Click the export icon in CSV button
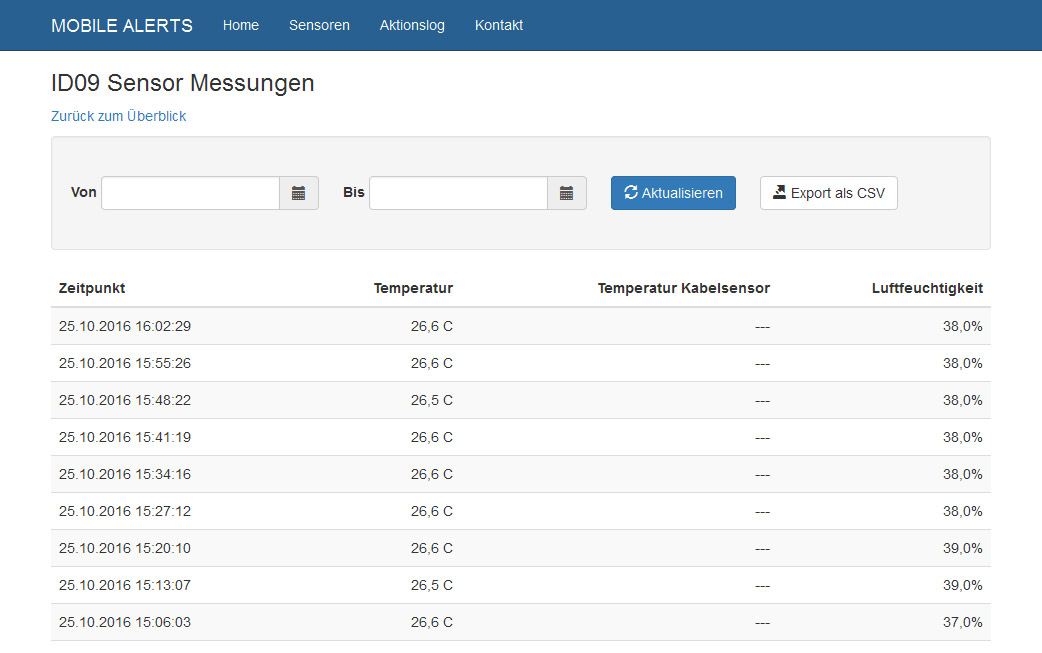 pyautogui.click(x=779, y=193)
